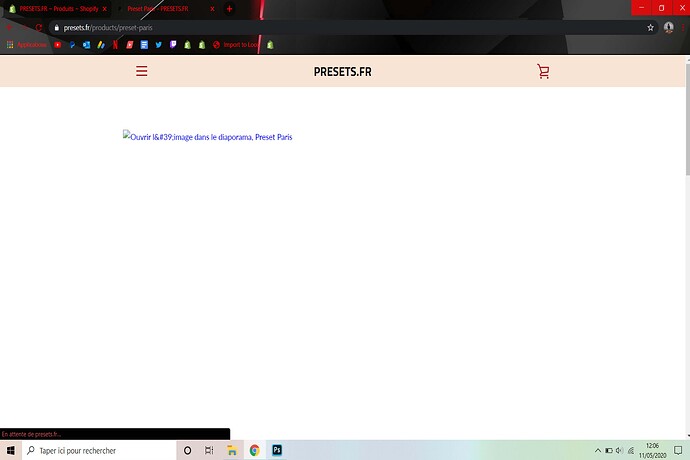The width and height of the screenshot is (690, 460).
Task: Open the Chrome profile avatar
Action: [x=668, y=27]
